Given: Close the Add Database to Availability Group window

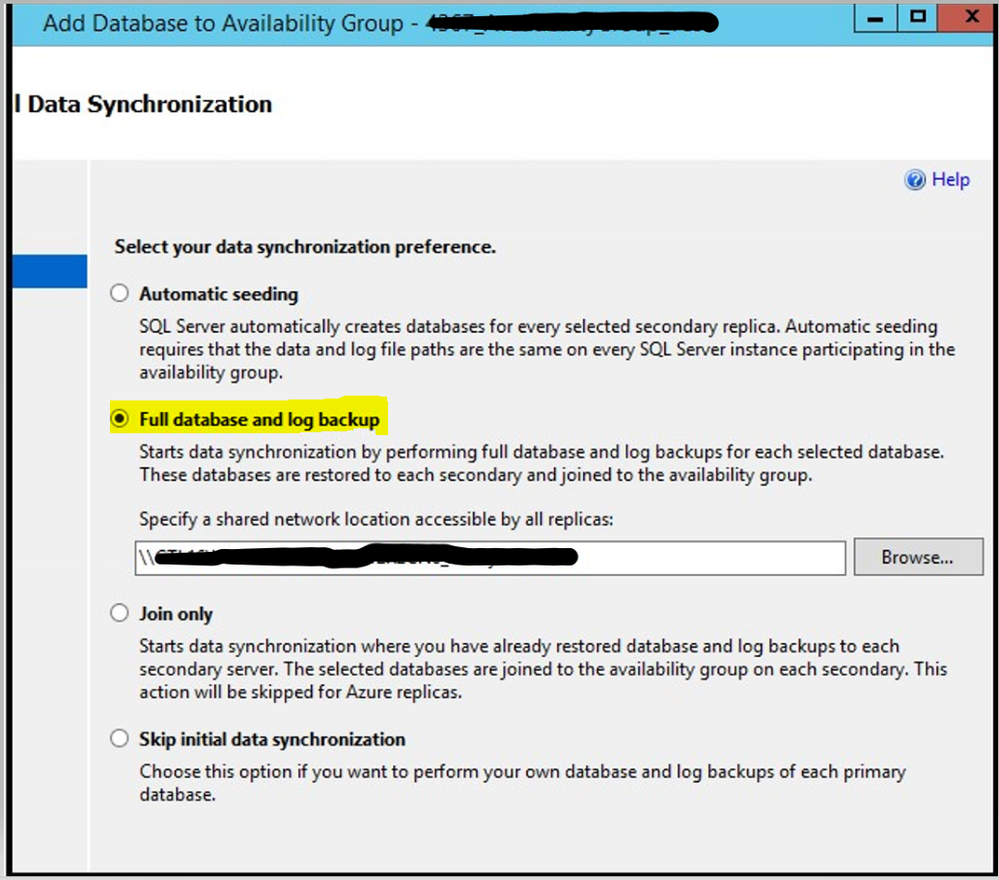Looking at the screenshot, I should [x=970, y=17].
